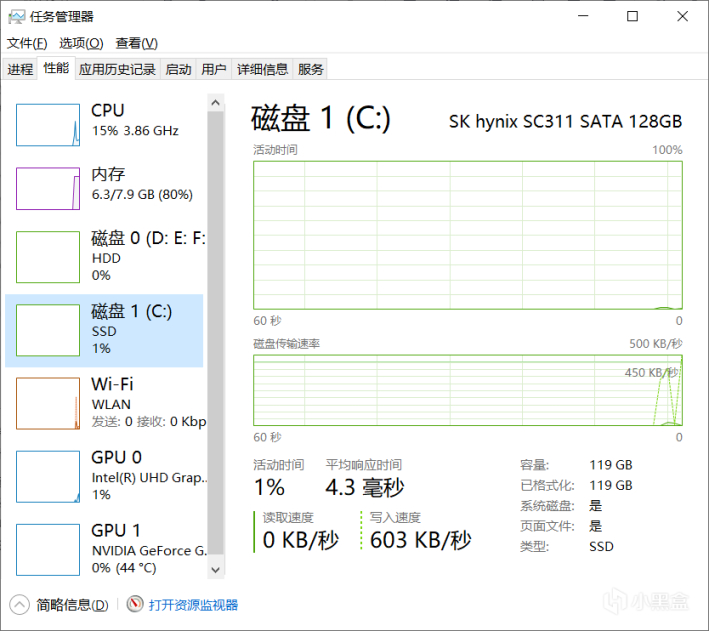Screen dimensions: 709x631
Task: Click the 打开资源监视器 link
Action: click(193, 605)
